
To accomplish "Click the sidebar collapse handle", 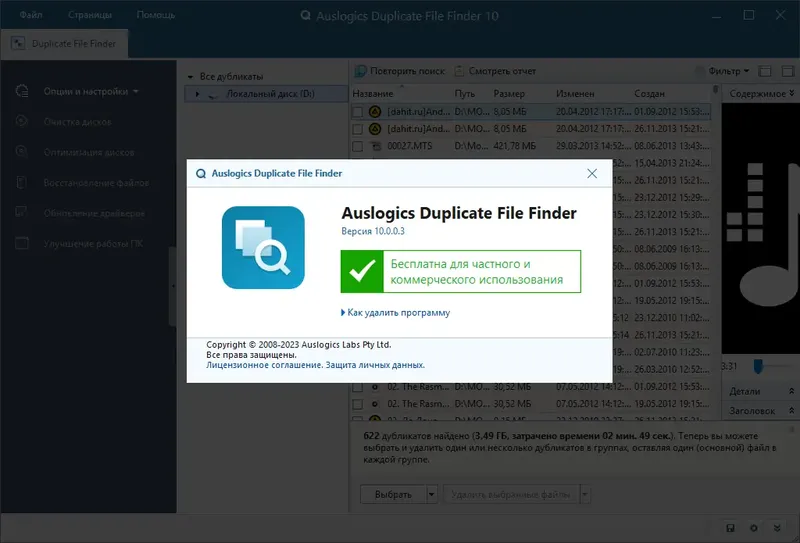I will tap(172, 286).
